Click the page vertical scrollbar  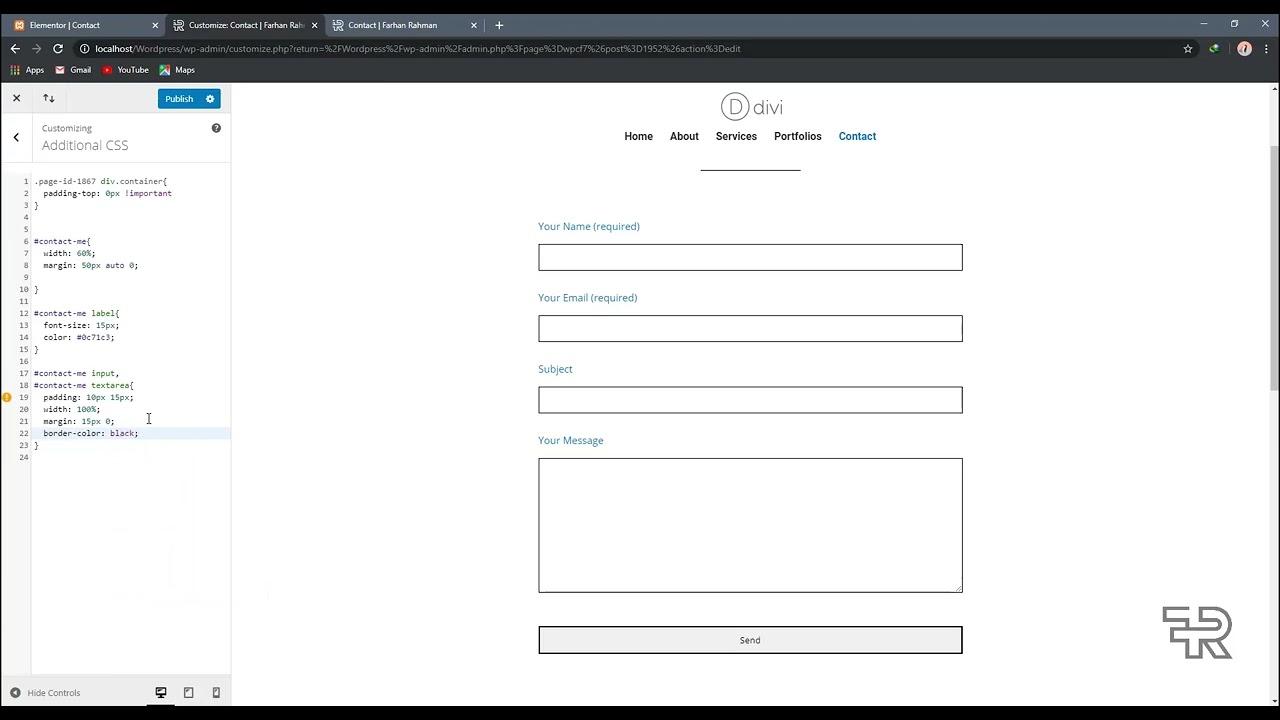[x=1274, y=268]
